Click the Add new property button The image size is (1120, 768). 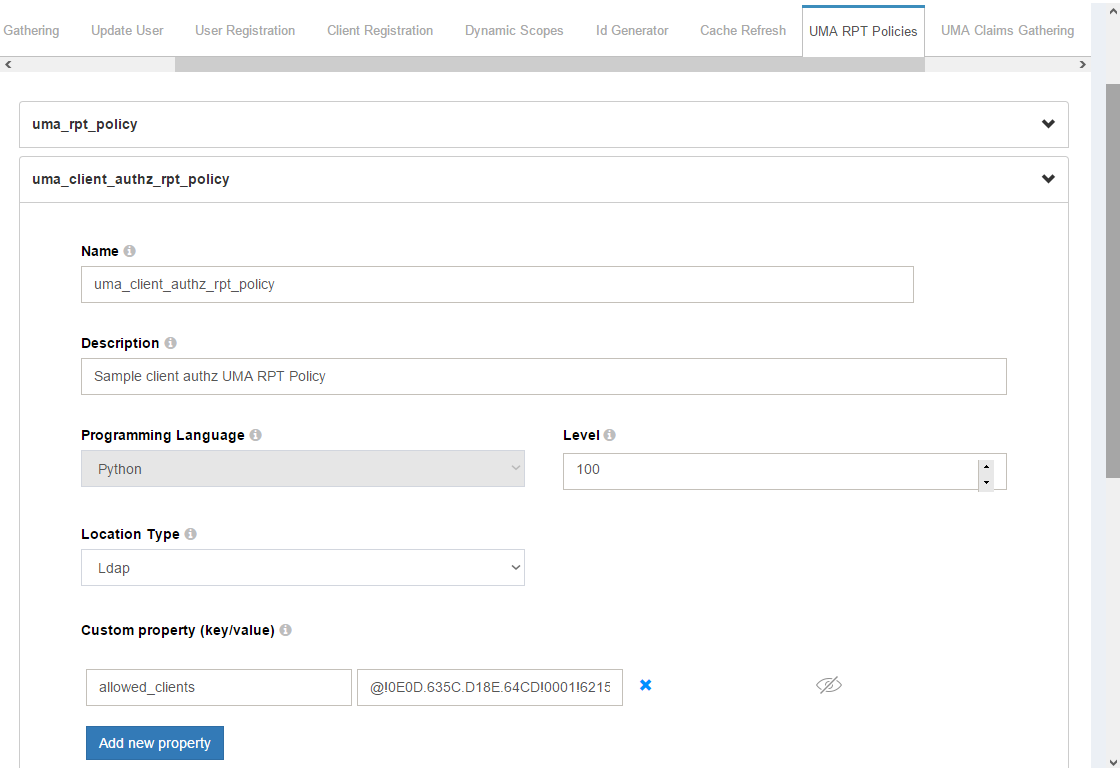click(155, 743)
